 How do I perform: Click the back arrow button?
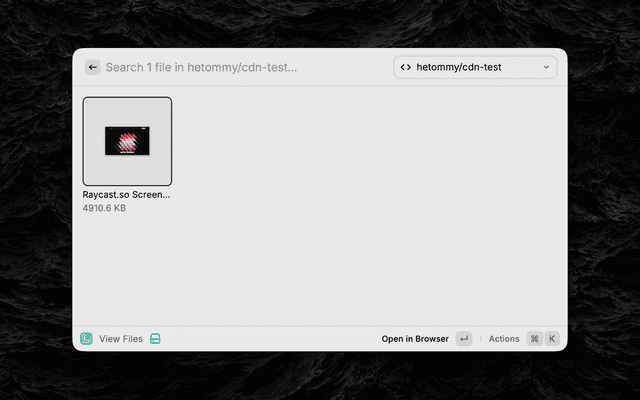[93, 67]
